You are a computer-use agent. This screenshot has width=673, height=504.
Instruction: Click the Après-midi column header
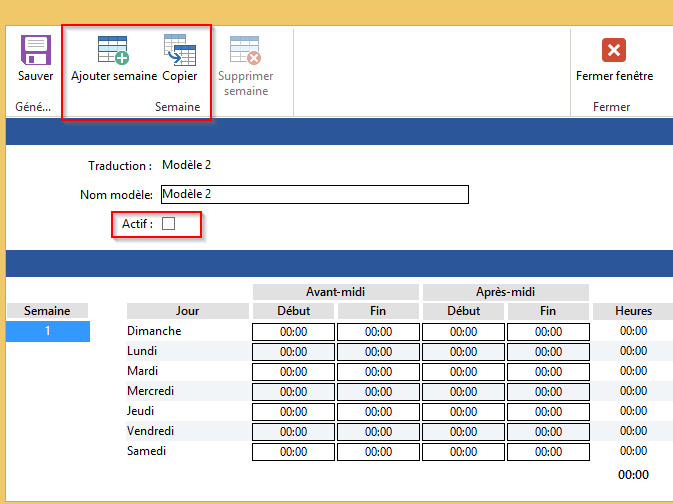505,292
